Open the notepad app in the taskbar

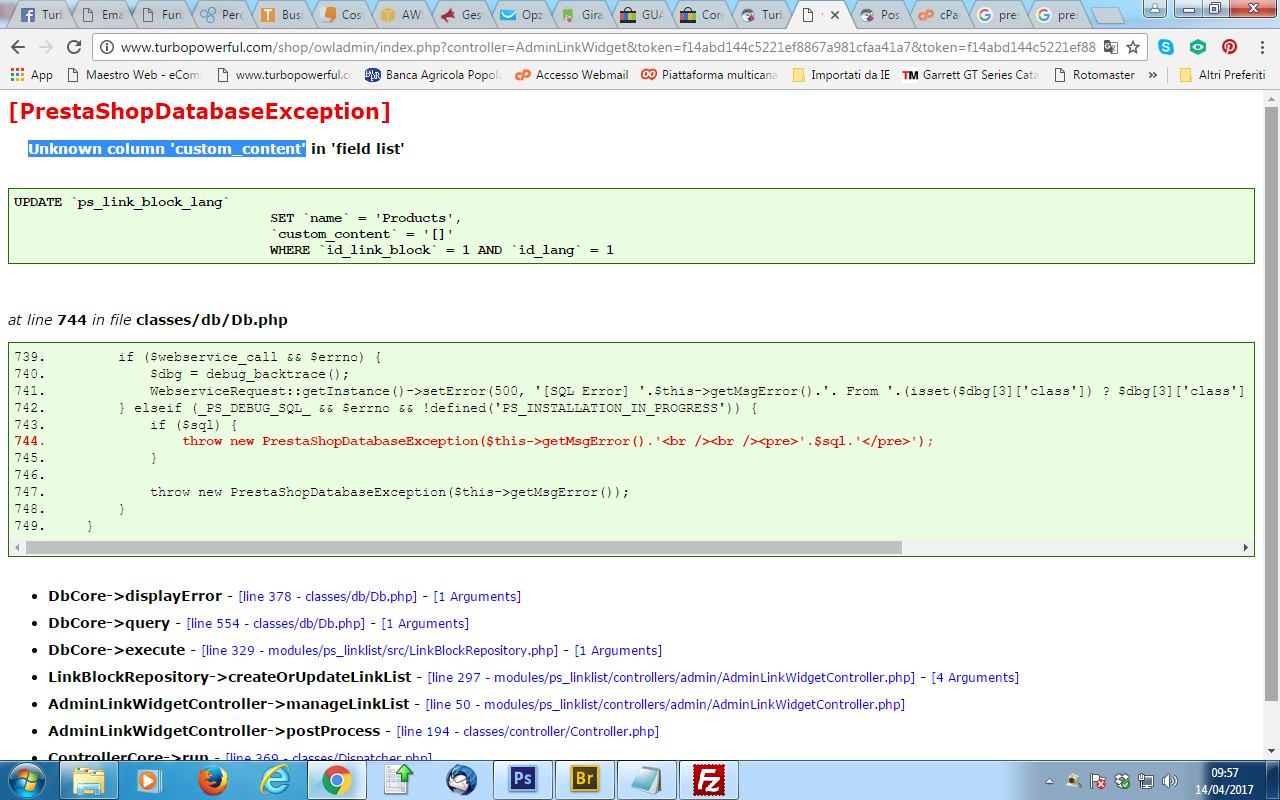(x=647, y=779)
